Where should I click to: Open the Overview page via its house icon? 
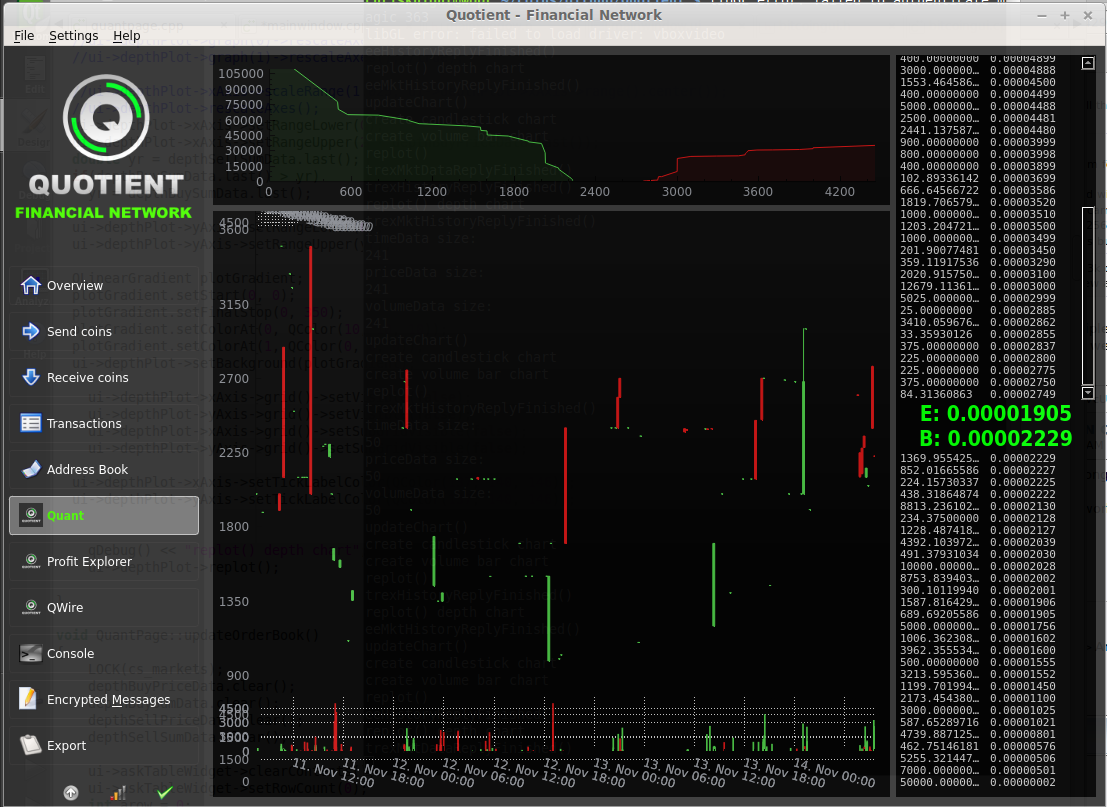coord(30,285)
